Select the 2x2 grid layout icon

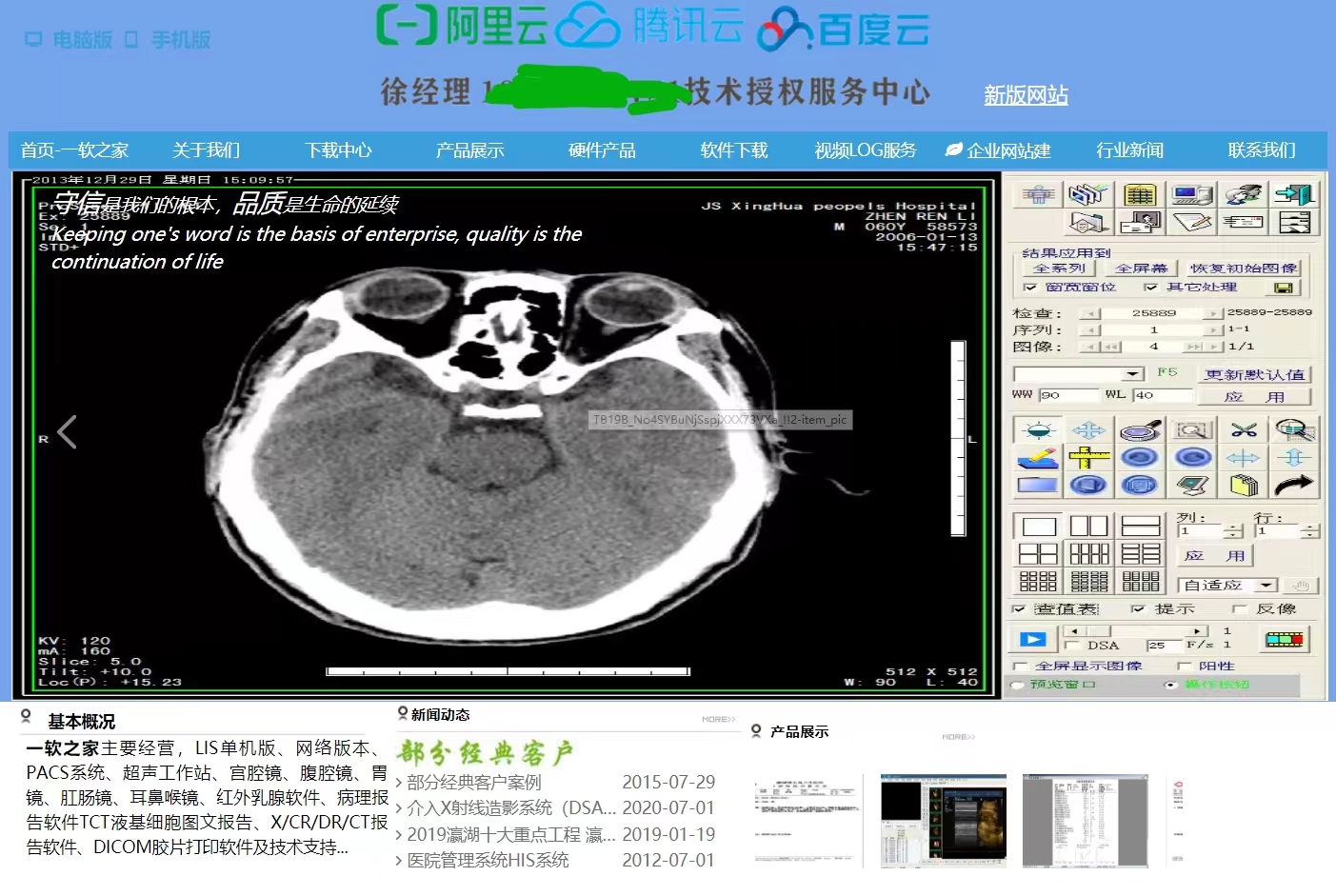coord(1038,554)
